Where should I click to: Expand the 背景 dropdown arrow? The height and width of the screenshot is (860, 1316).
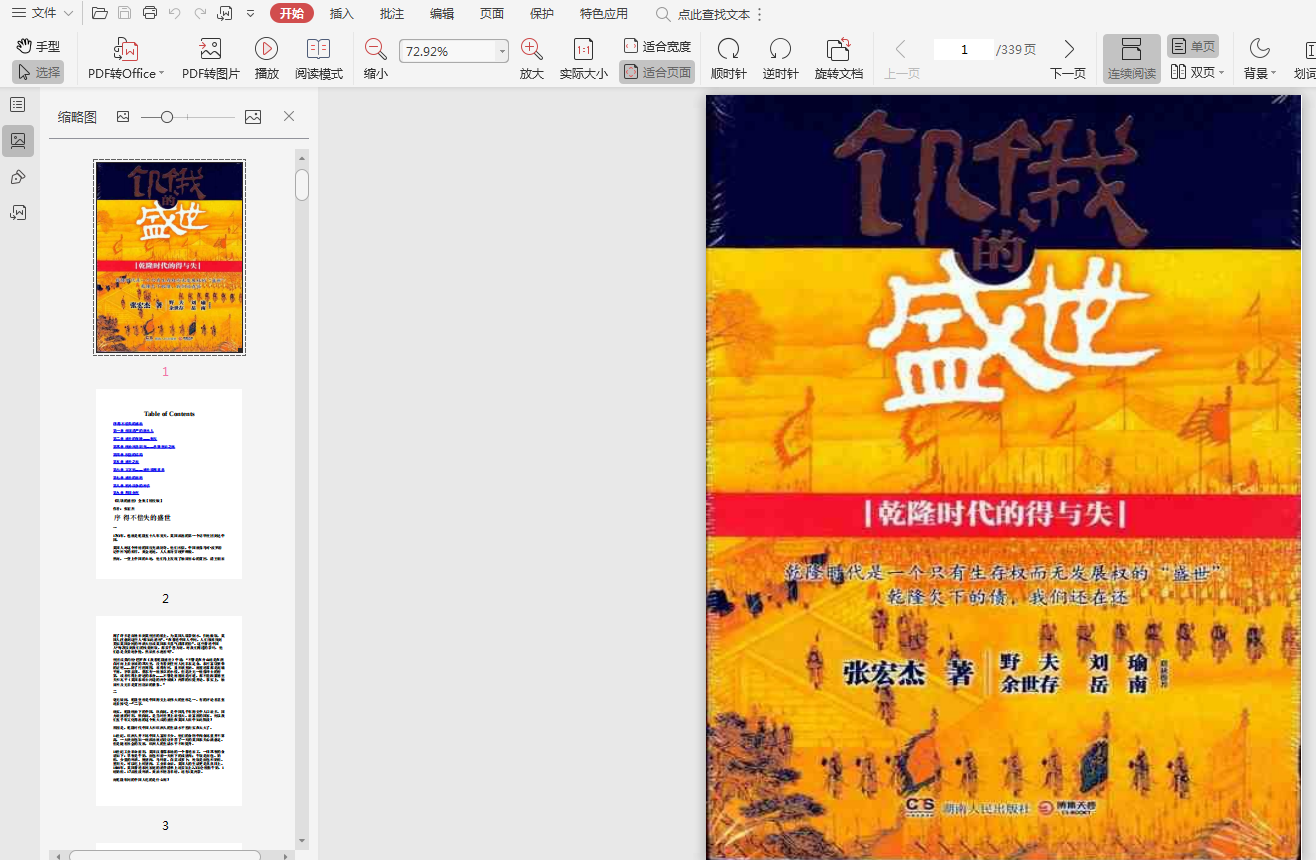1273,74
